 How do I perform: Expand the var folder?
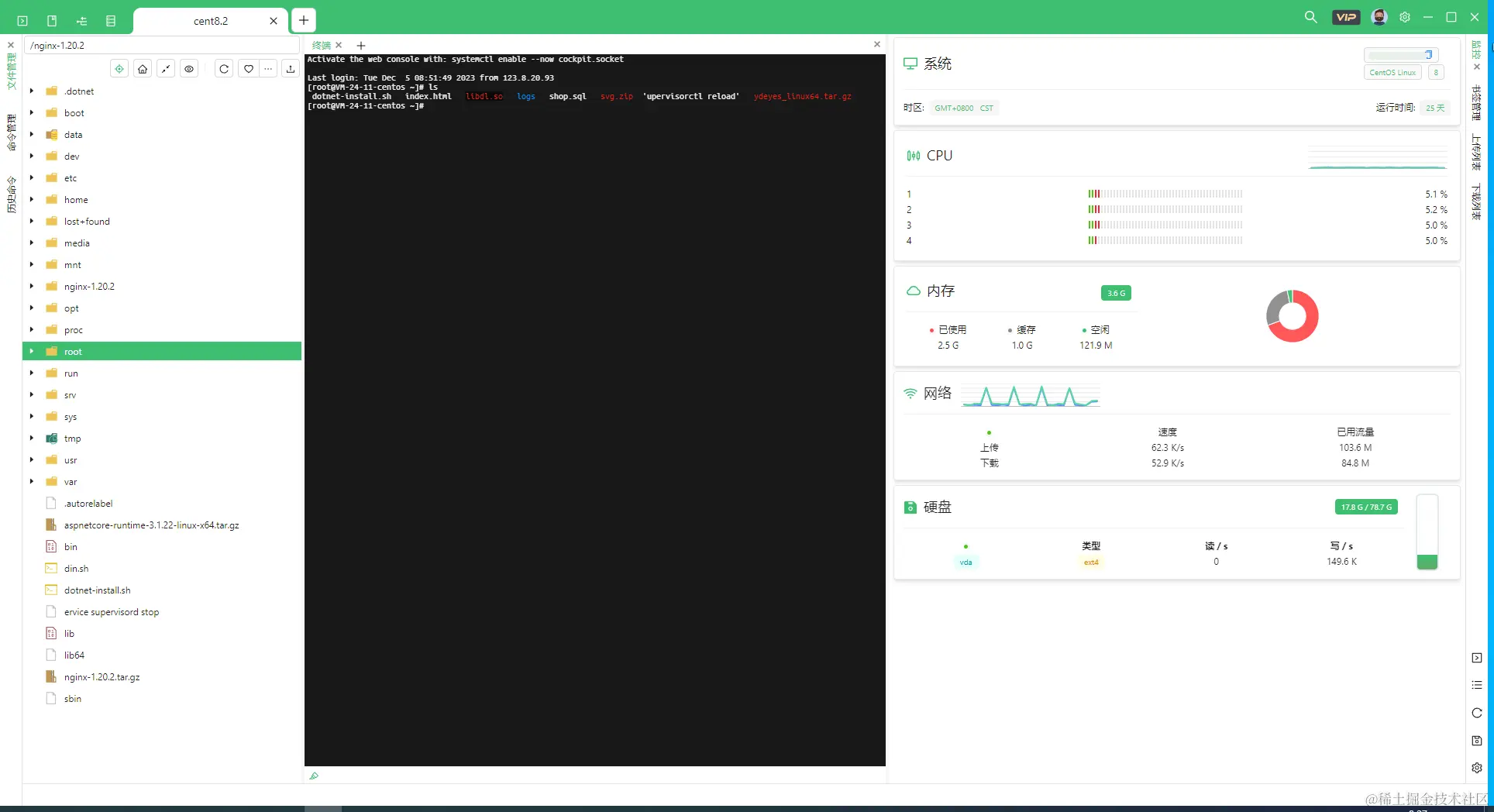click(32, 481)
